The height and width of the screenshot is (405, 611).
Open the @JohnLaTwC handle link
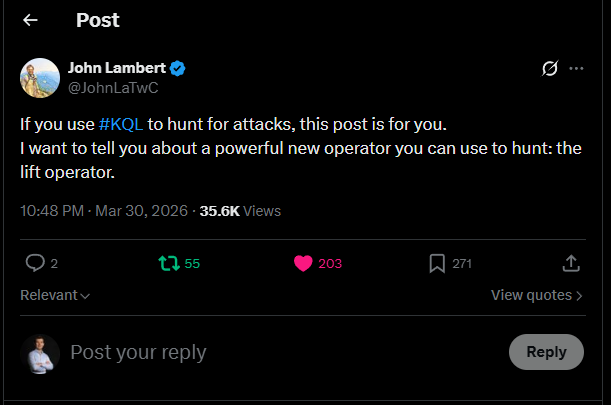[113, 88]
